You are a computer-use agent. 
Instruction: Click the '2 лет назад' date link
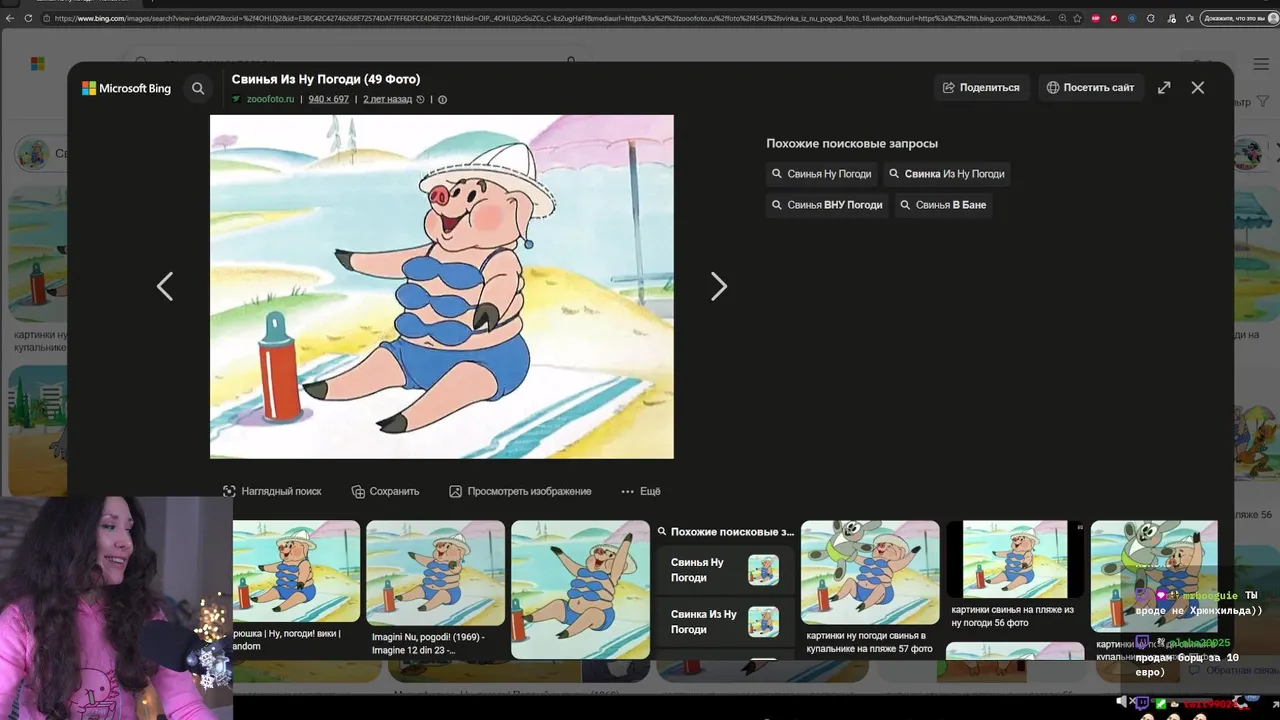[387, 99]
